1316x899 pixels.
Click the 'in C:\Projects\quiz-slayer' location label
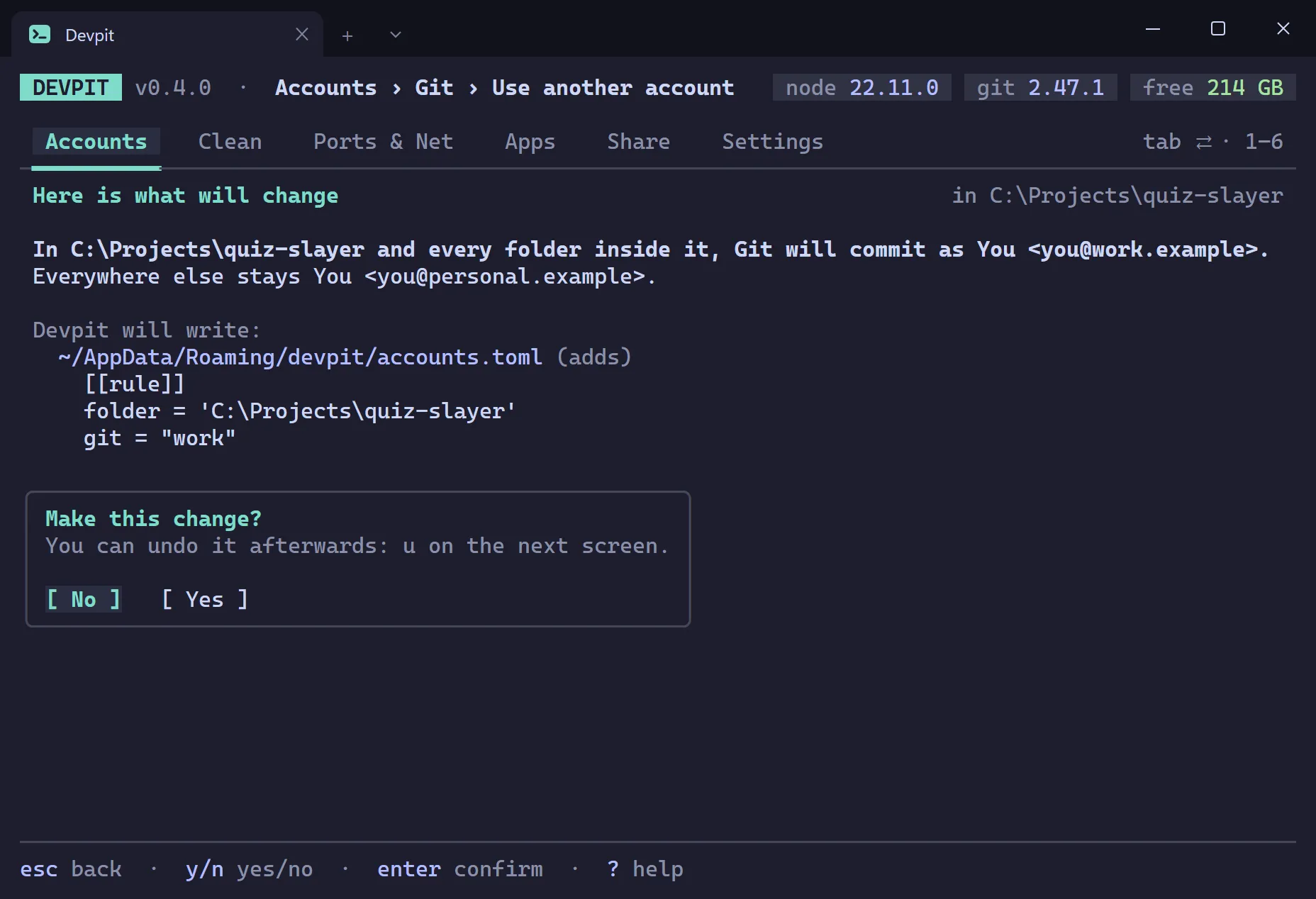[x=1117, y=195]
